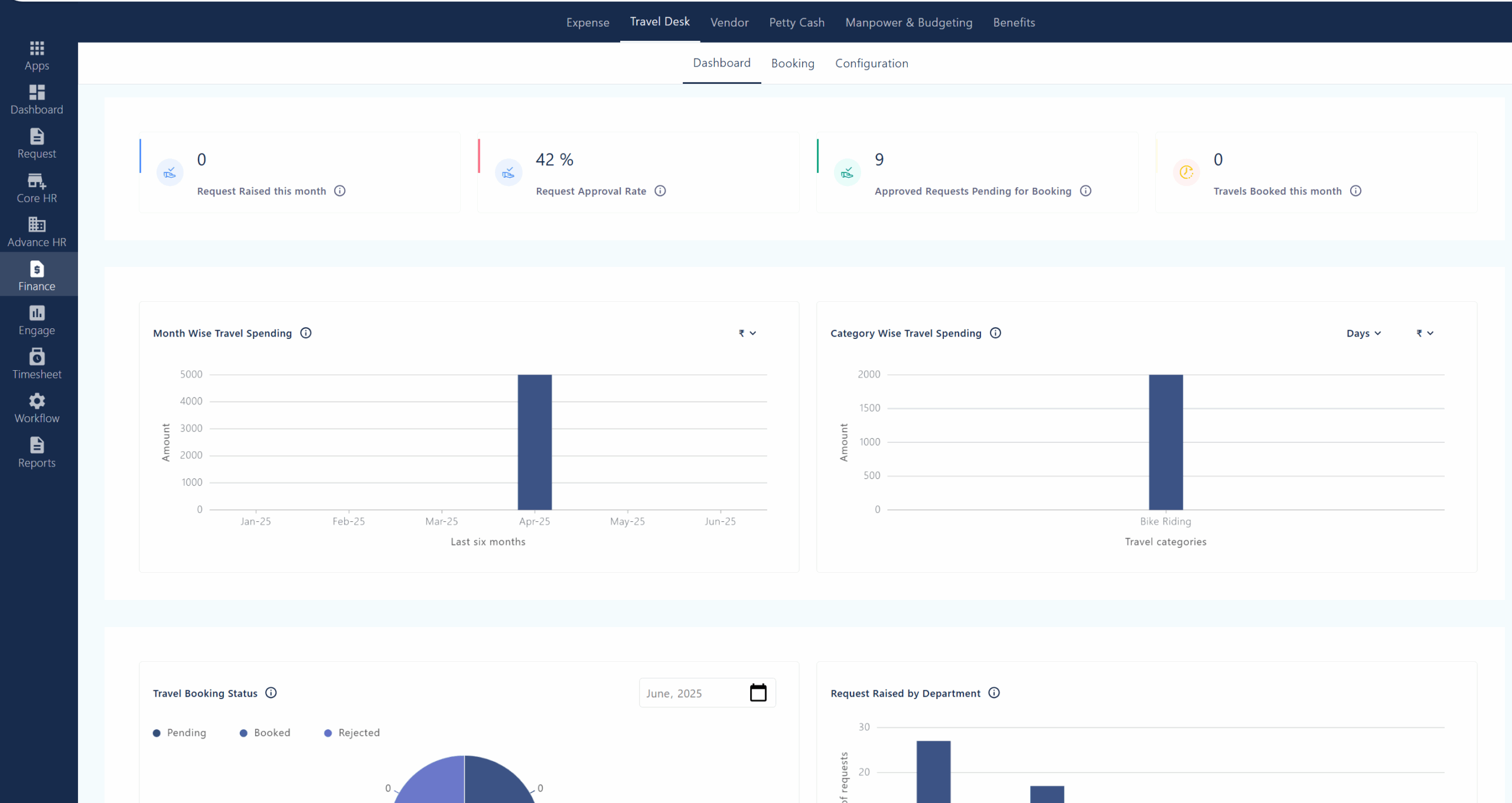The width and height of the screenshot is (1512, 803).
Task: Toggle Pending legend in booking status
Action: pos(180,733)
